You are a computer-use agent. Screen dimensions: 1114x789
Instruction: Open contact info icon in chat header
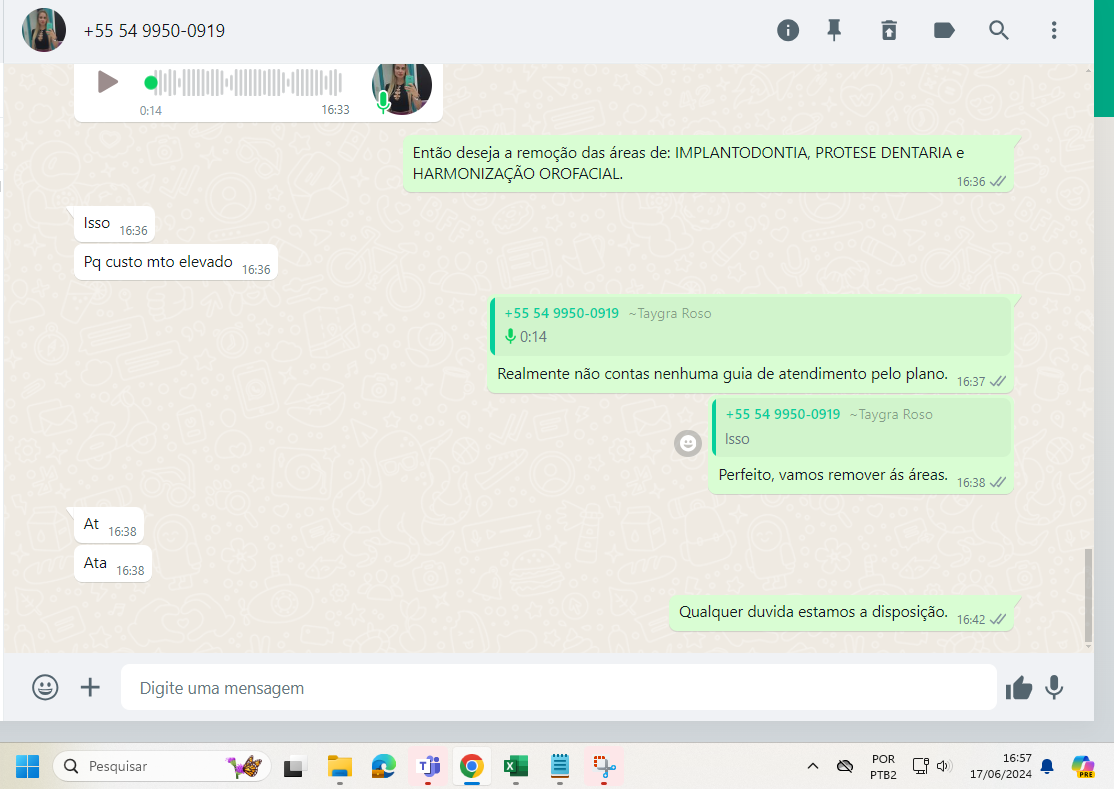pyautogui.click(x=788, y=31)
